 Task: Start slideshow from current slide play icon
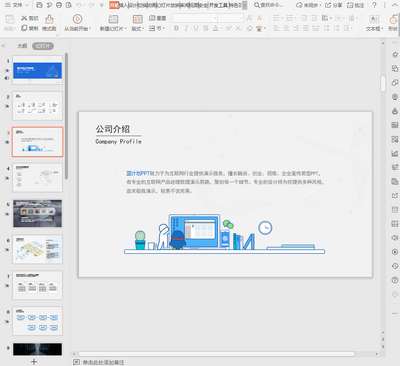pyautogui.click(x=77, y=19)
